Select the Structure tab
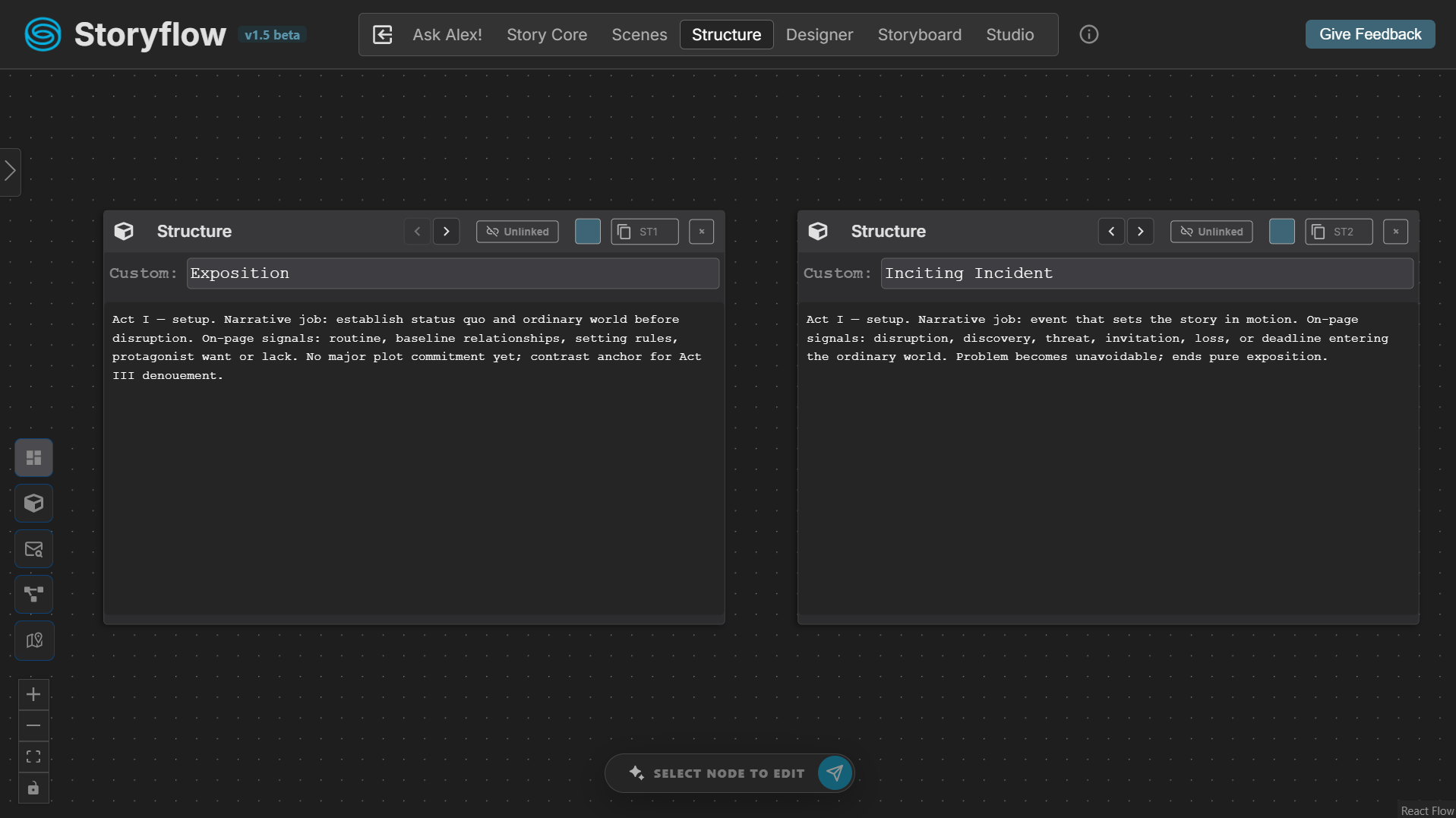The height and width of the screenshot is (818, 1456). 726,34
